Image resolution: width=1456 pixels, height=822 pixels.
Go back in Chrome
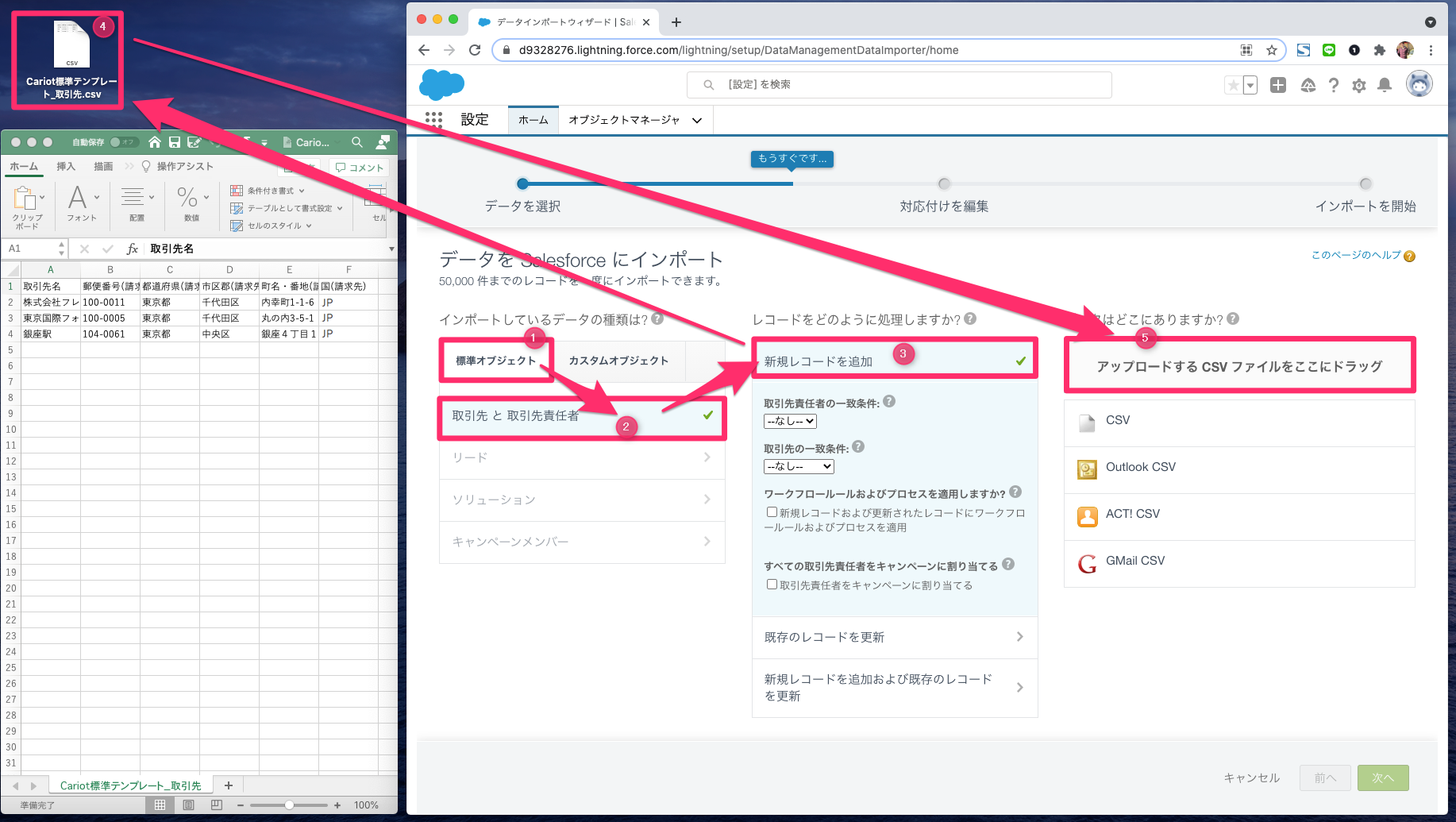click(x=424, y=50)
